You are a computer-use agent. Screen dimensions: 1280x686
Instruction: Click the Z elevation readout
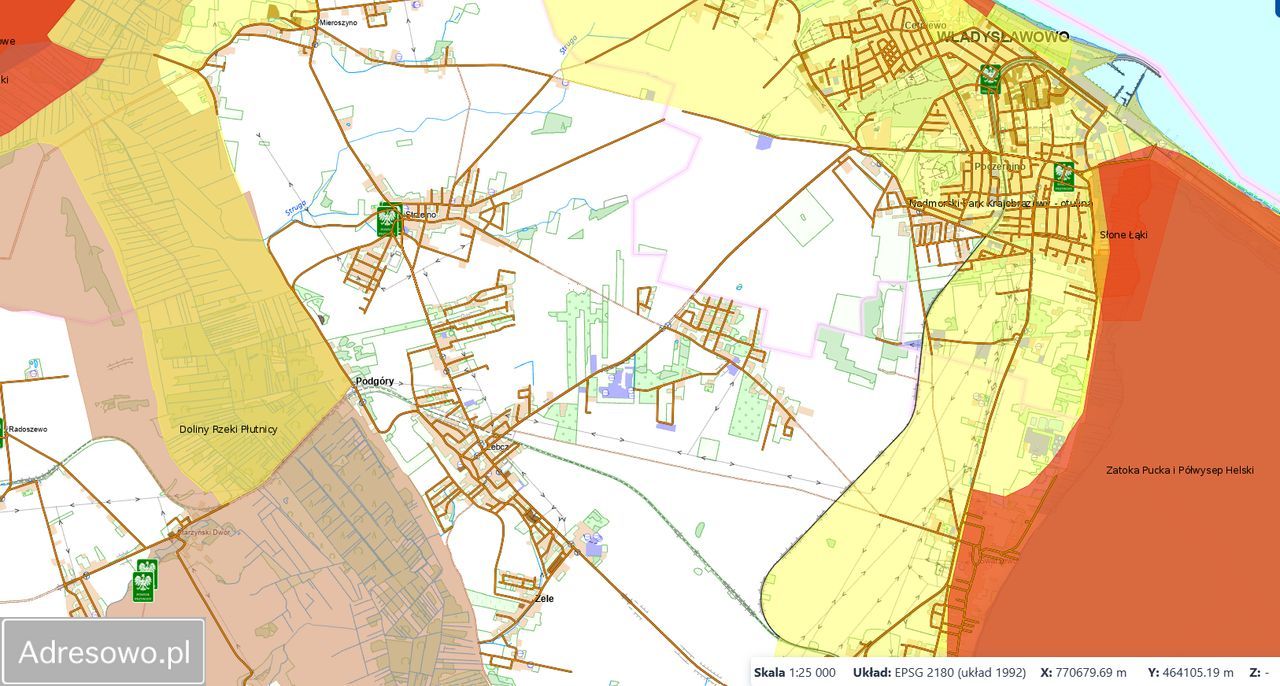click(1259, 672)
